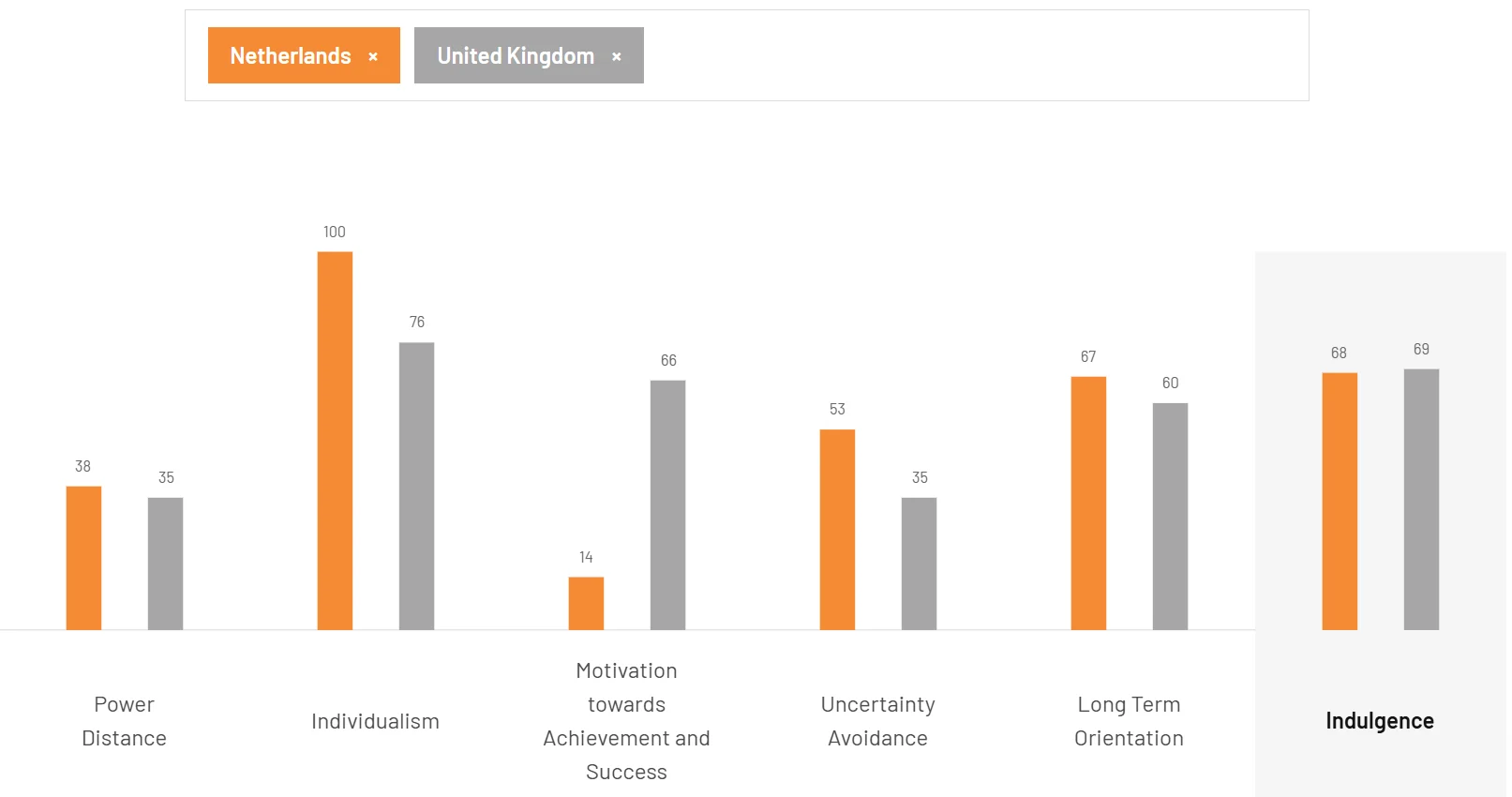This screenshot has height=797, width=1512.
Task: Click the Netherlands Indulgence bar showing 68
Action: click(x=1339, y=502)
